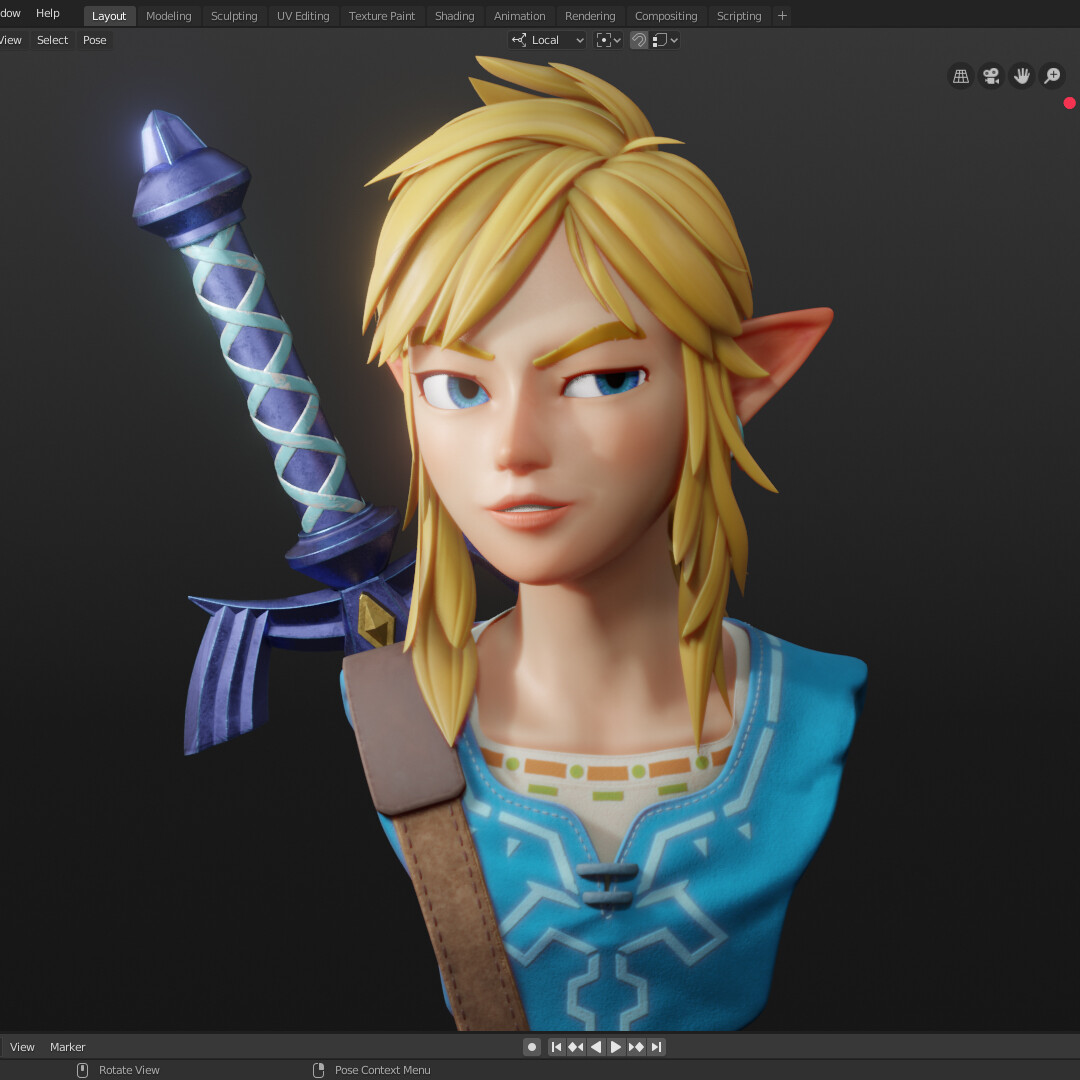Image resolution: width=1080 pixels, height=1080 pixels.
Task: Open the timeline Marker menu
Action: (x=68, y=1047)
